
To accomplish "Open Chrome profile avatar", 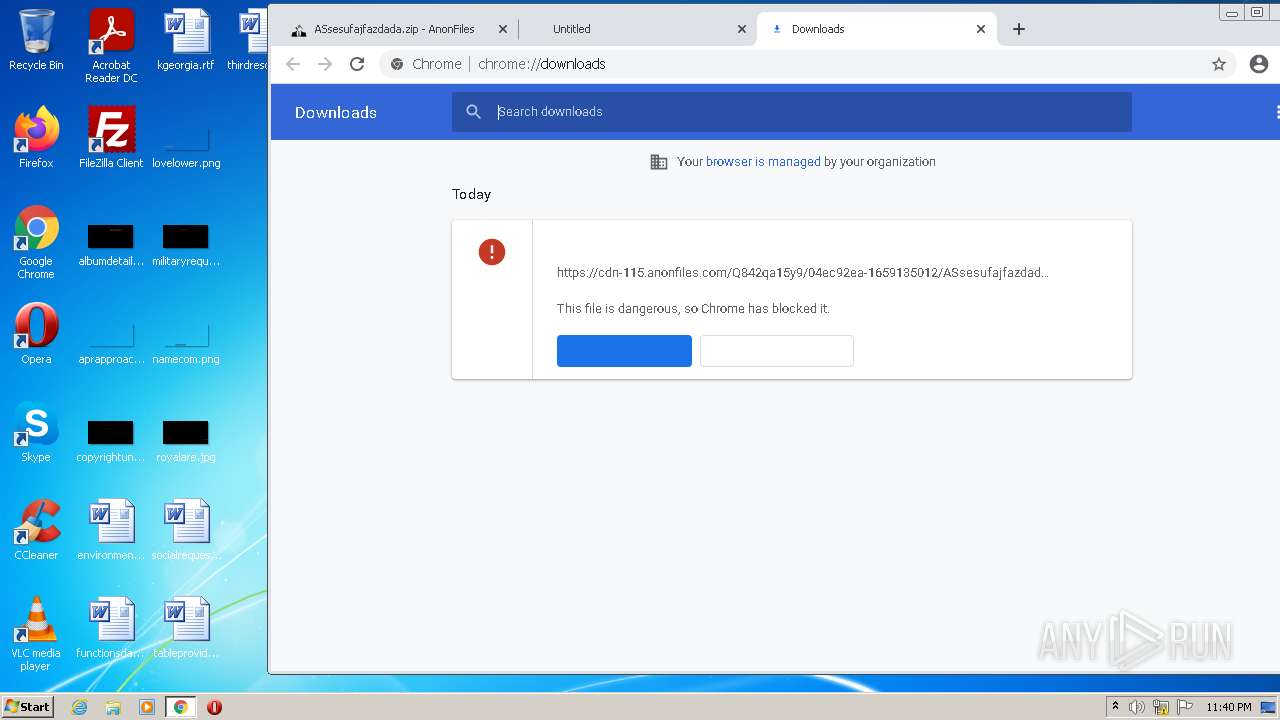I will pos(1259,64).
